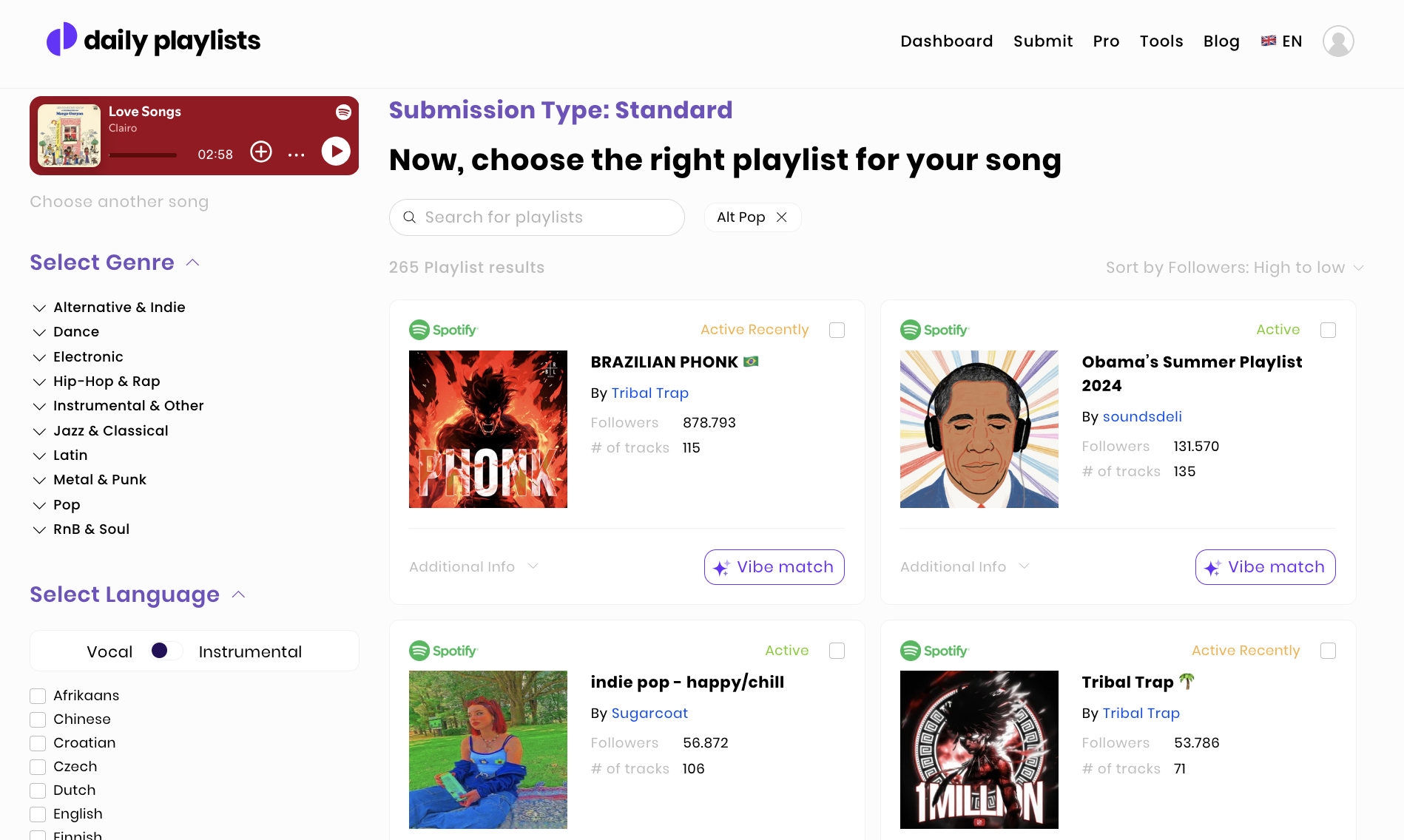This screenshot has width=1404, height=840.
Task: Open the Sort by Followers dropdown
Action: point(1234,268)
